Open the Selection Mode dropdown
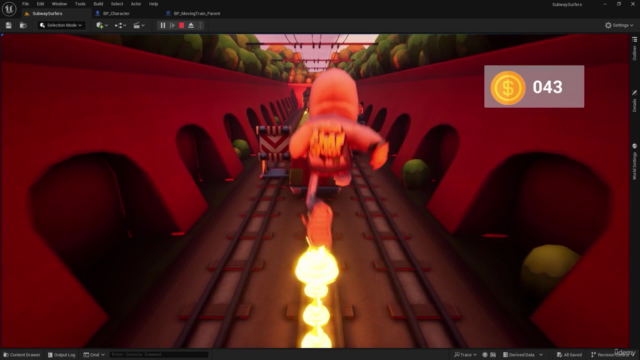This screenshot has width=640, height=360. click(x=61, y=25)
